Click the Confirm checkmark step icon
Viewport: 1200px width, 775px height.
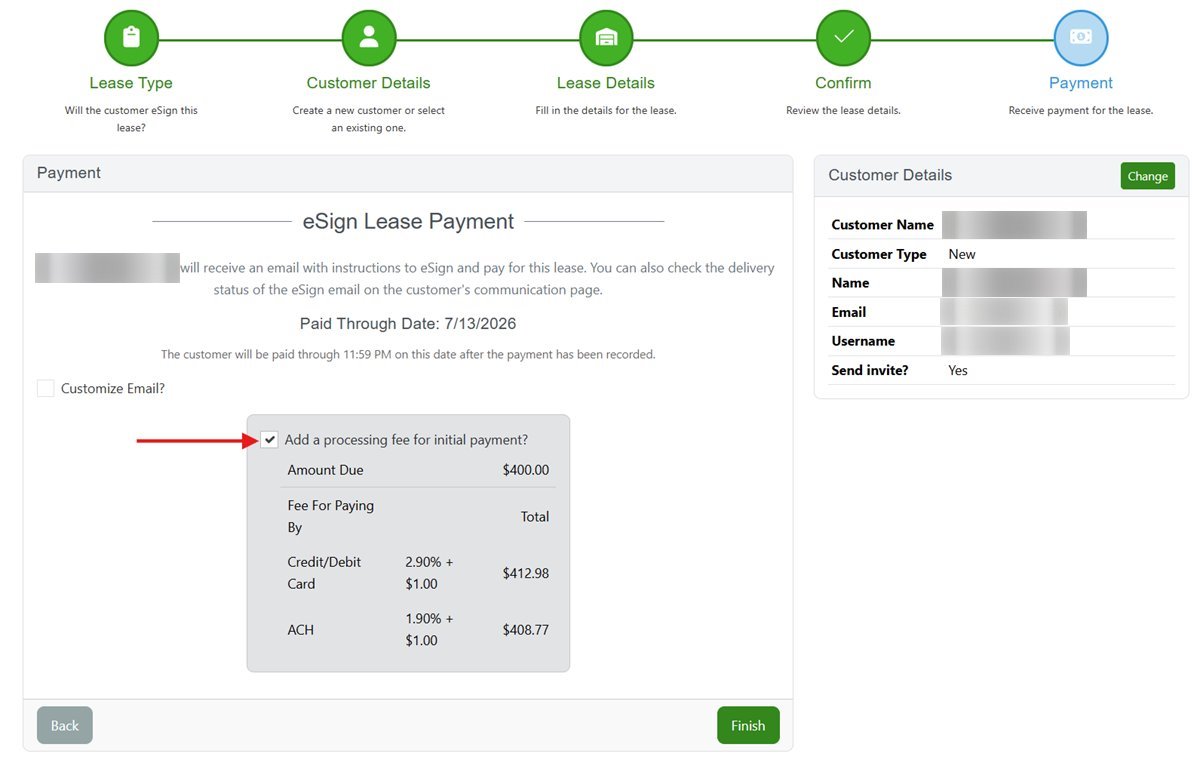(x=843, y=37)
